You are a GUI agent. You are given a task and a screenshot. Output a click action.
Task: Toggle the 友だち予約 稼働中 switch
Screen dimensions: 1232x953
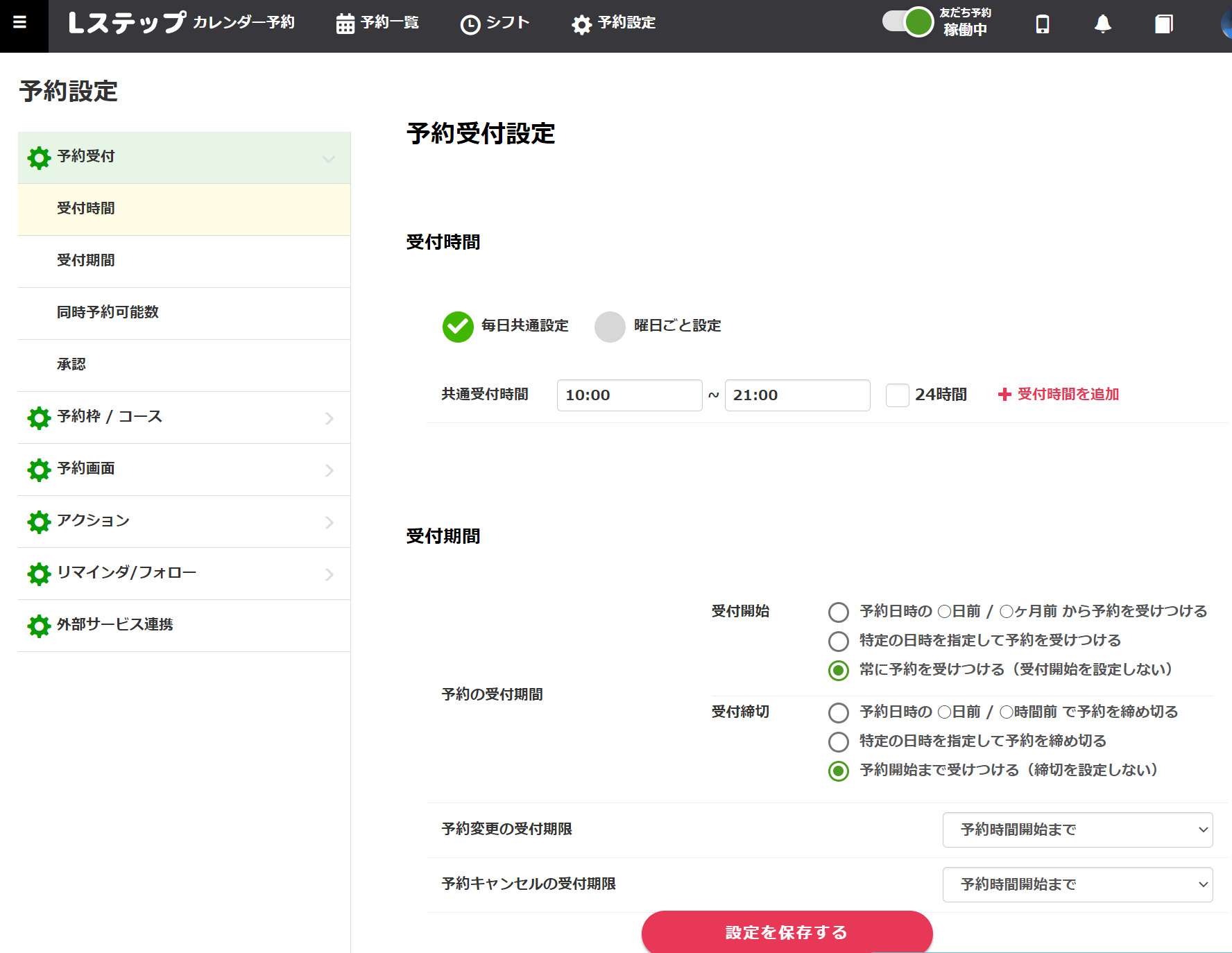click(x=908, y=22)
